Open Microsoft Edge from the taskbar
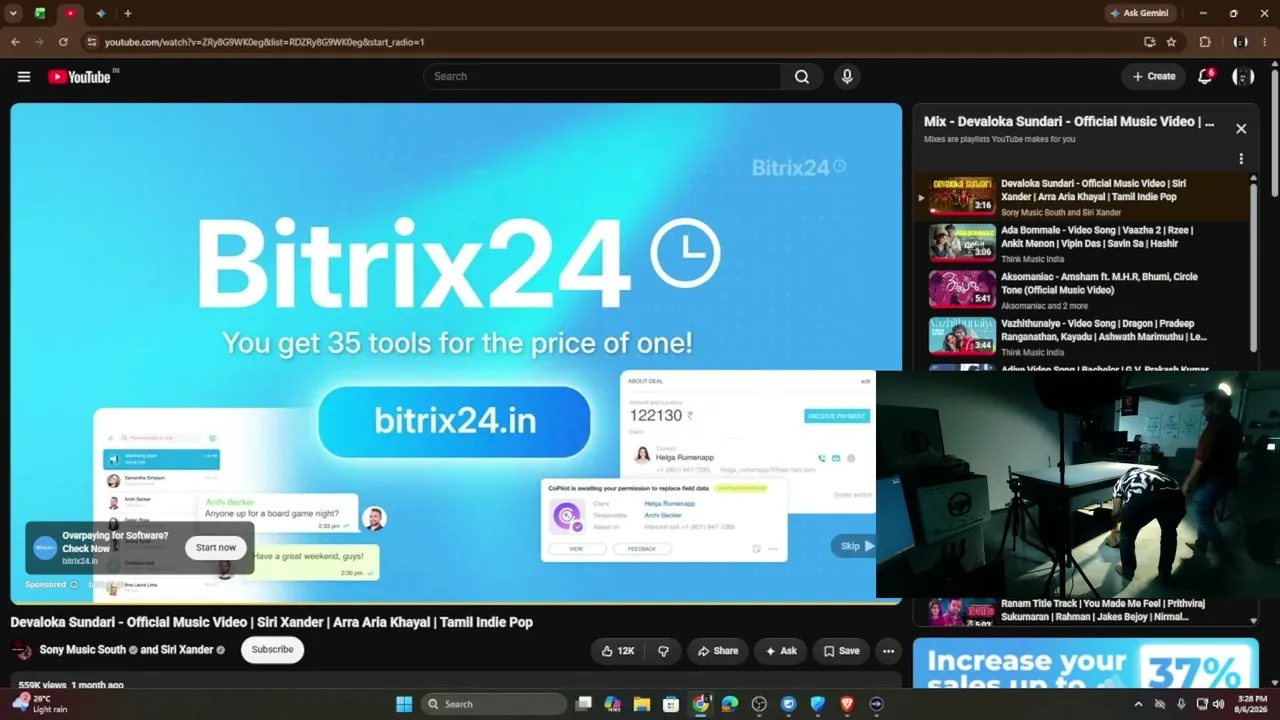Viewport: 1280px width, 720px height. [730, 704]
